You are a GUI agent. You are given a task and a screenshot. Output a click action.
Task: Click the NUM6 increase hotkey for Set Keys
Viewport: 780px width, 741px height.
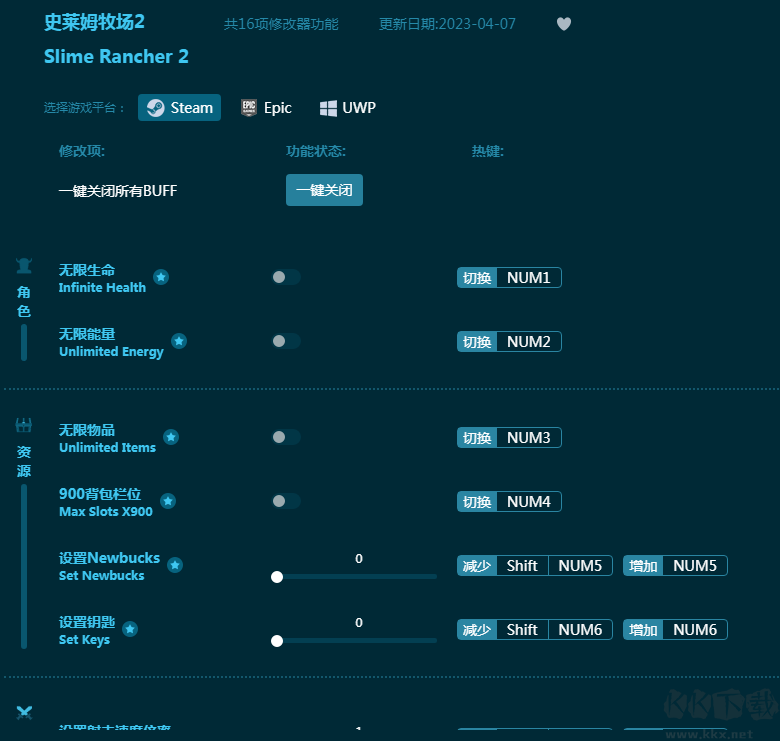694,630
